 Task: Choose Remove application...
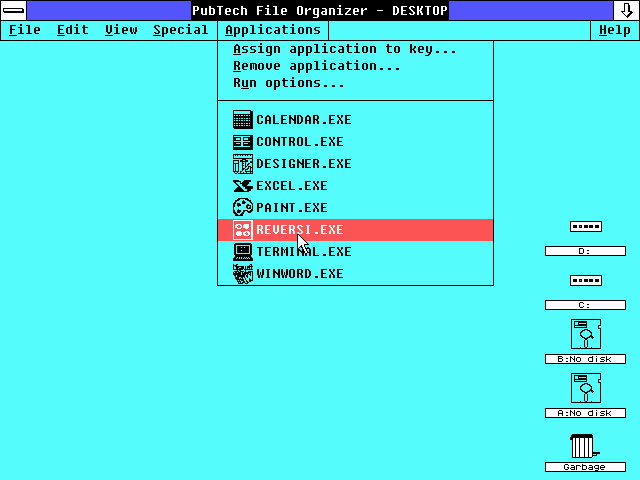point(355,66)
